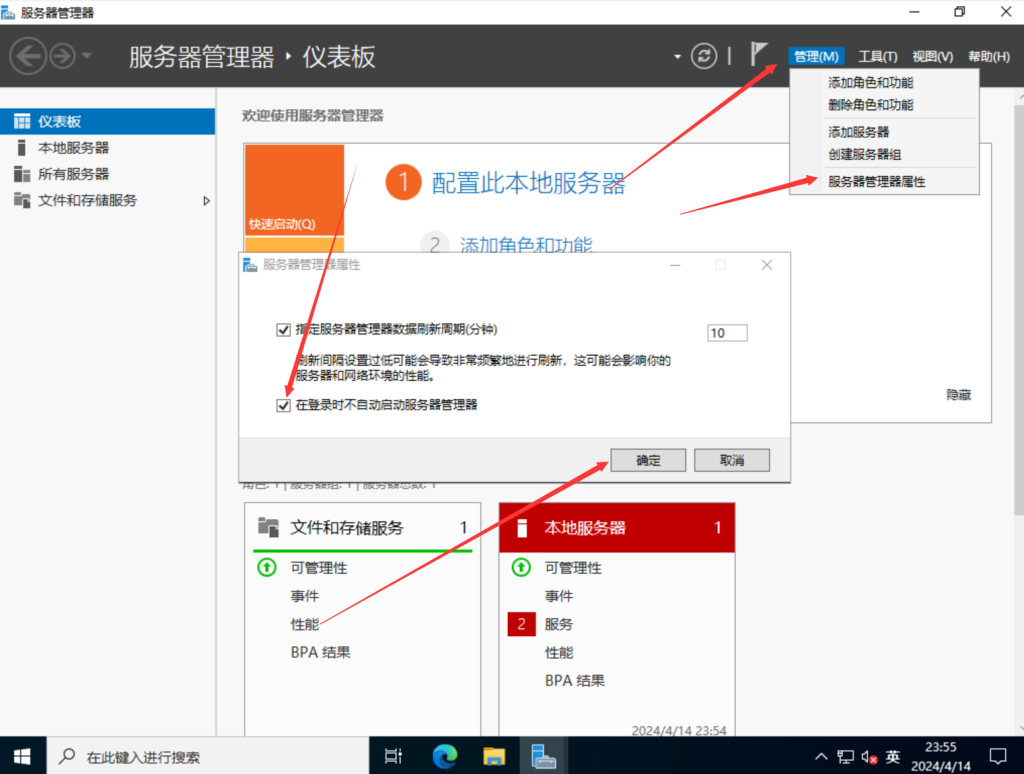The image size is (1024, 774).
Task: Open 性能 in 文件和存储服务 tile
Action: [x=305, y=624]
